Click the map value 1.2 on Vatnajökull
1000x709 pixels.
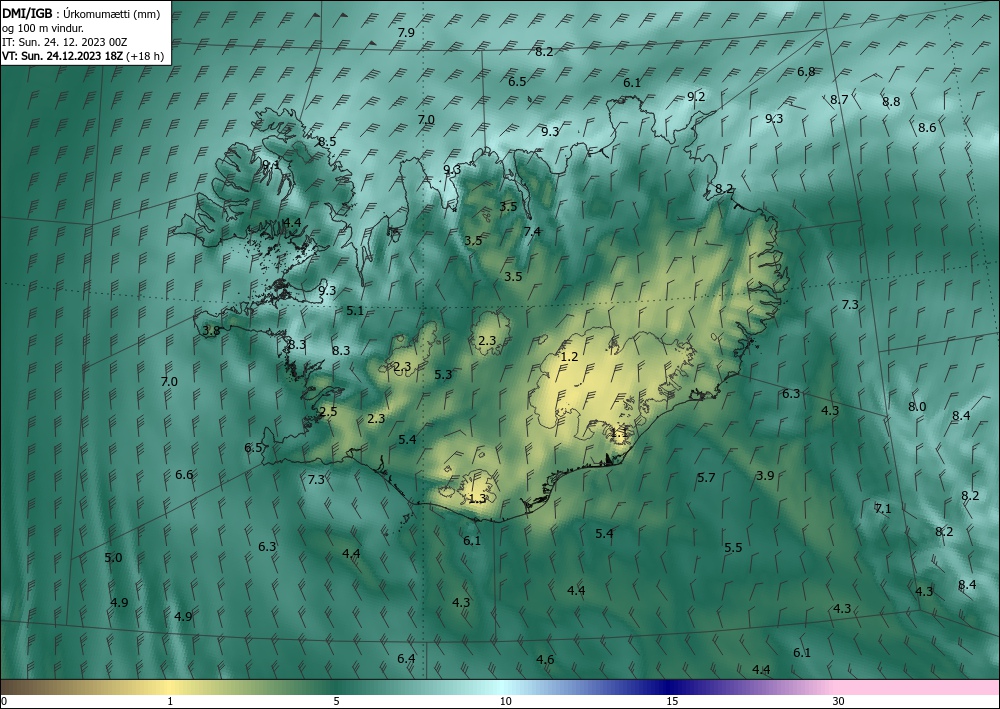[569, 356]
